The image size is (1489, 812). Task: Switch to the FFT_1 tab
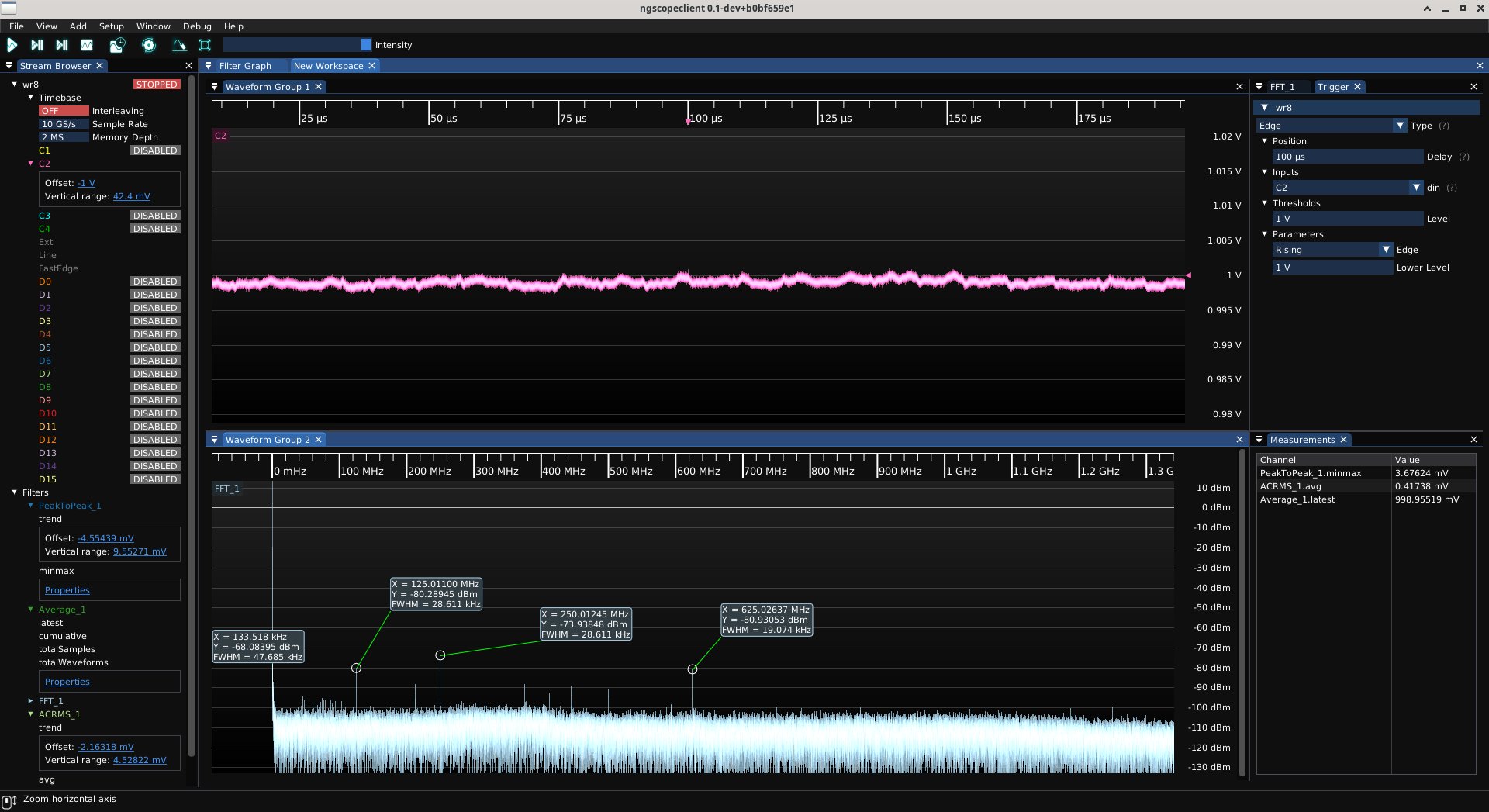(x=1282, y=87)
